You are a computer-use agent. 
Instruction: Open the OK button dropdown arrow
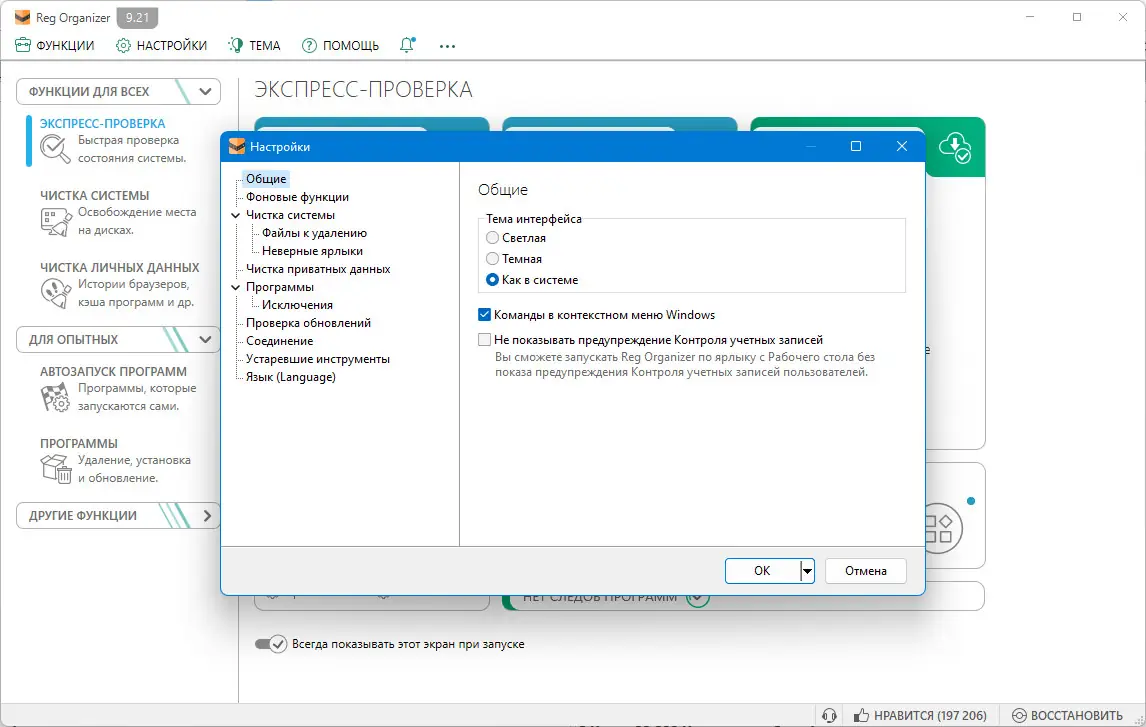pos(807,571)
